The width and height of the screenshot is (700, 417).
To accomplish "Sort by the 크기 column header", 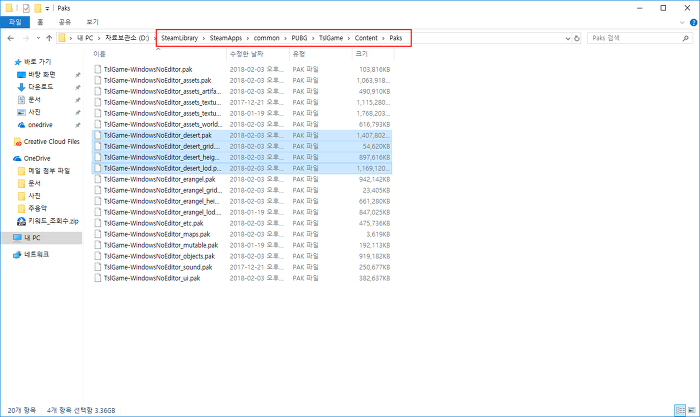I will coord(373,54).
